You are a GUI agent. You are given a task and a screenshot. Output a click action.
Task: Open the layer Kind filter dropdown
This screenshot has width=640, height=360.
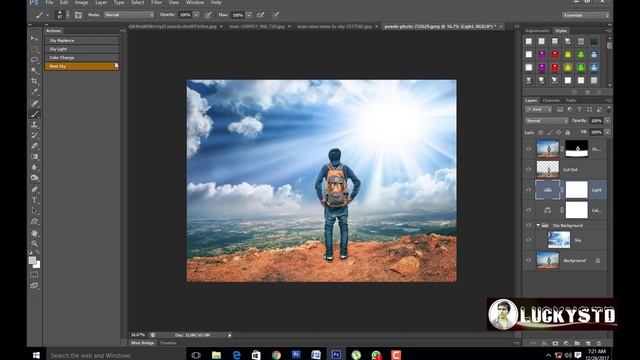[x=539, y=109]
